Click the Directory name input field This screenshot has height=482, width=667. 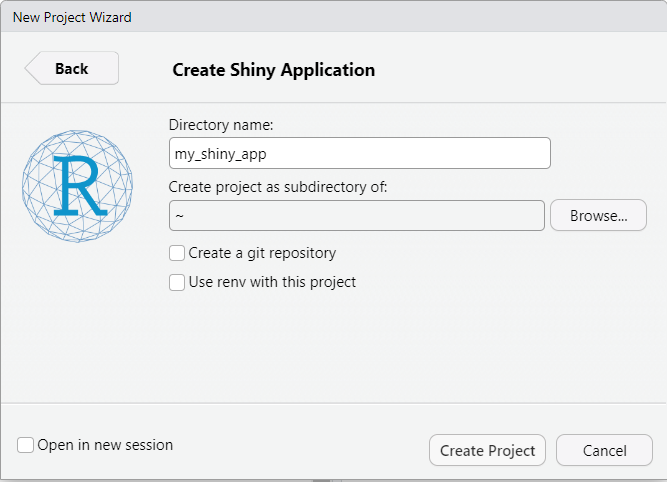pos(360,153)
